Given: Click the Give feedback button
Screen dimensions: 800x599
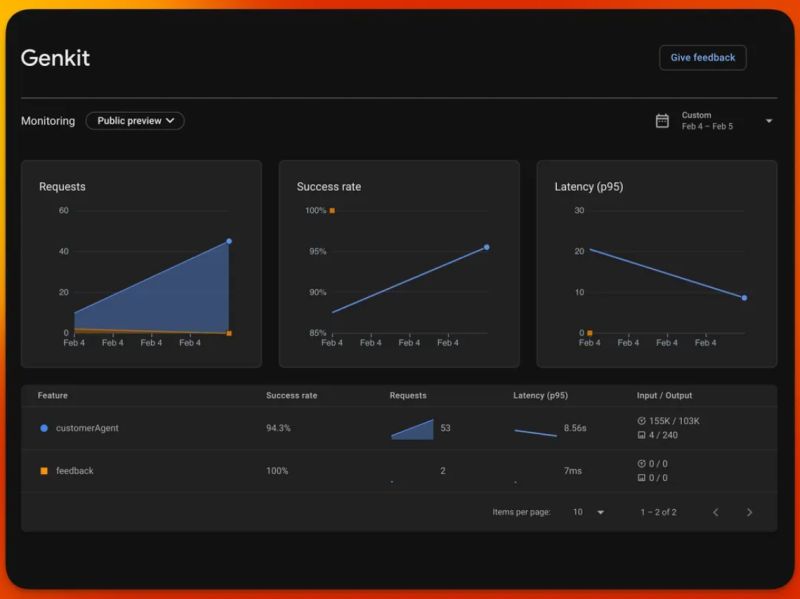Looking at the screenshot, I should click(x=703, y=58).
